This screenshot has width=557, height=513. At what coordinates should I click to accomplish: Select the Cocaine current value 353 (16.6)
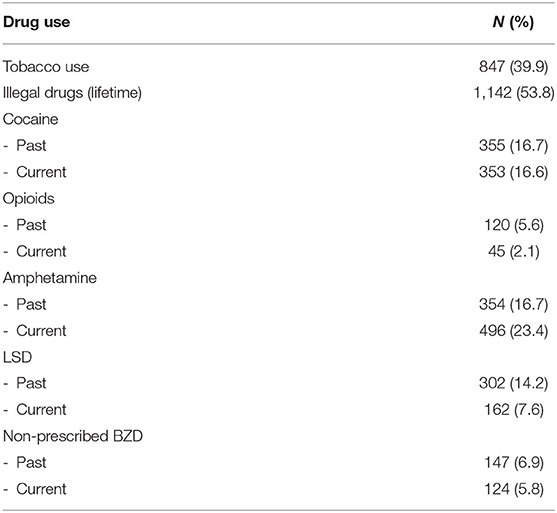coord(513,172)
